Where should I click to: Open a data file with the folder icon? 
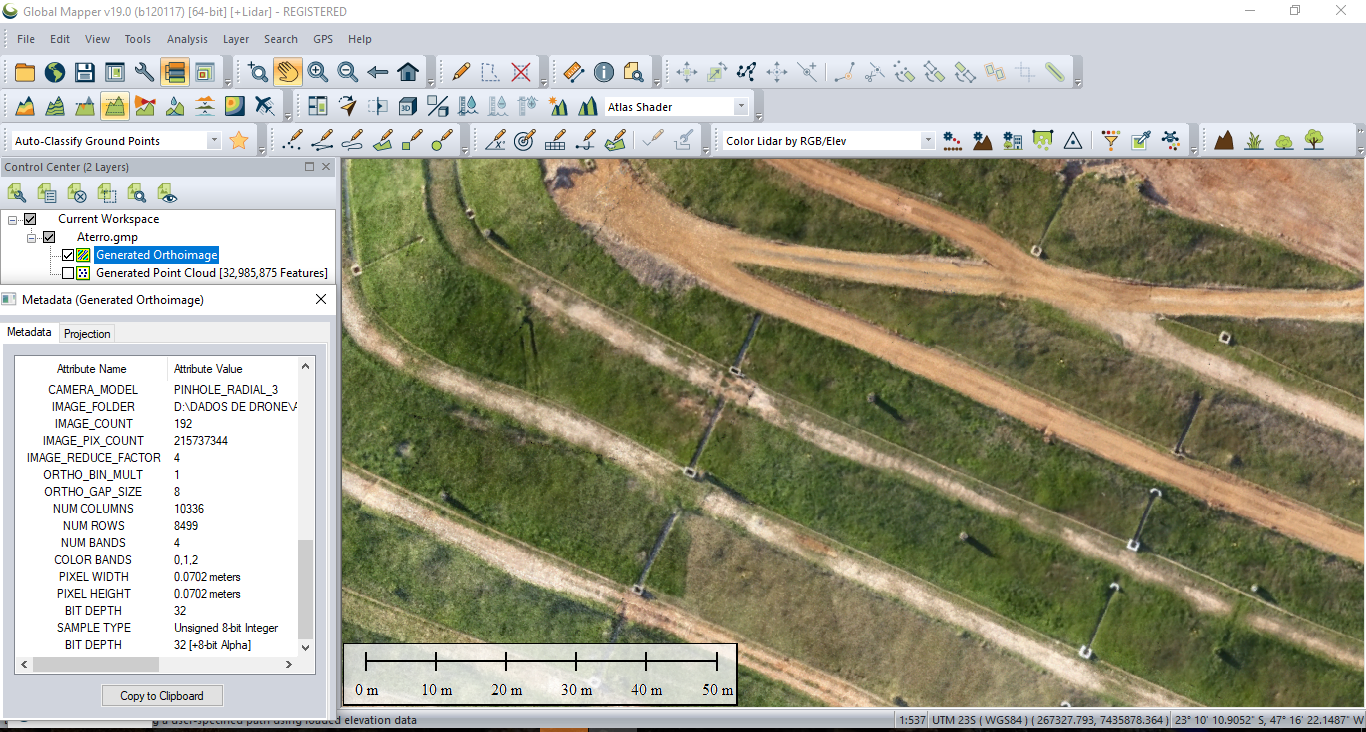click(25, 72)
